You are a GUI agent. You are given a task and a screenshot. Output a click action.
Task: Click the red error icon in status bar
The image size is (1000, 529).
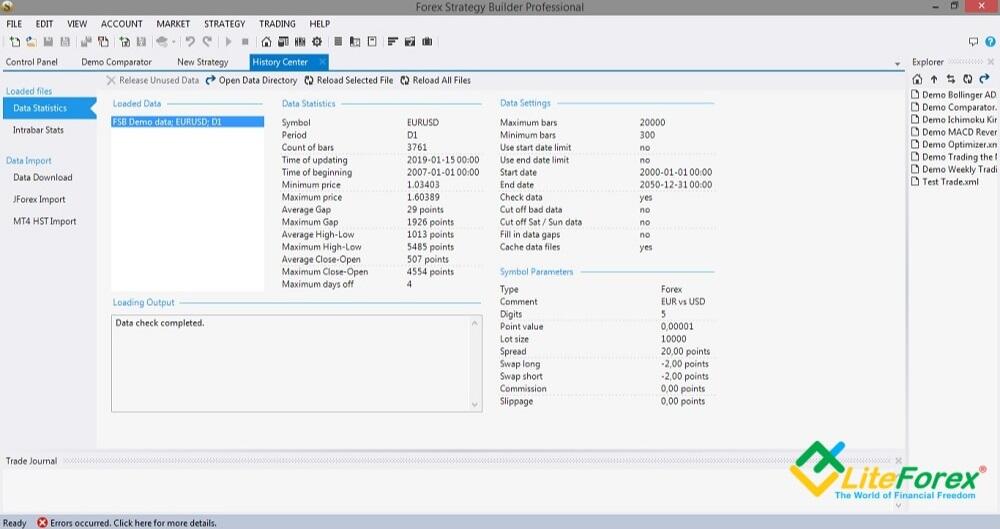[42, 523]
